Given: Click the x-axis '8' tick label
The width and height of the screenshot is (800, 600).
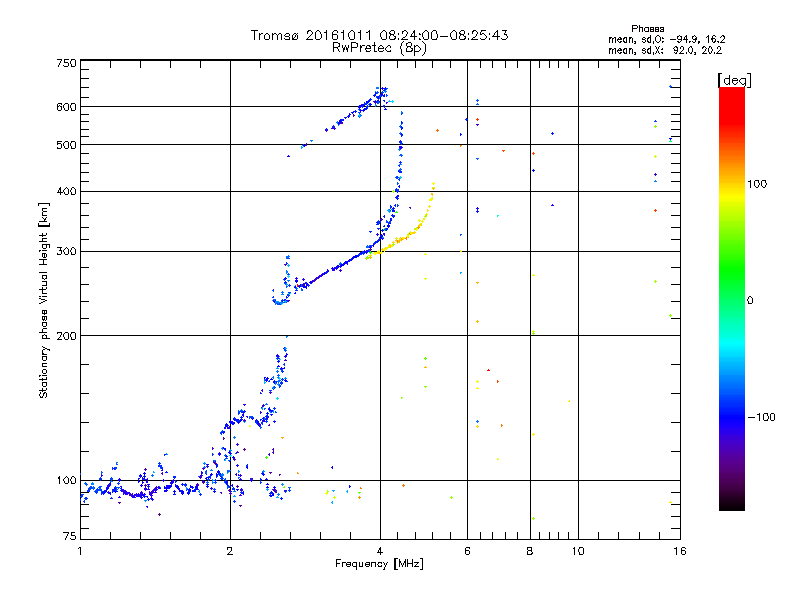Looking at the screenshot, I should click(530, 551).
